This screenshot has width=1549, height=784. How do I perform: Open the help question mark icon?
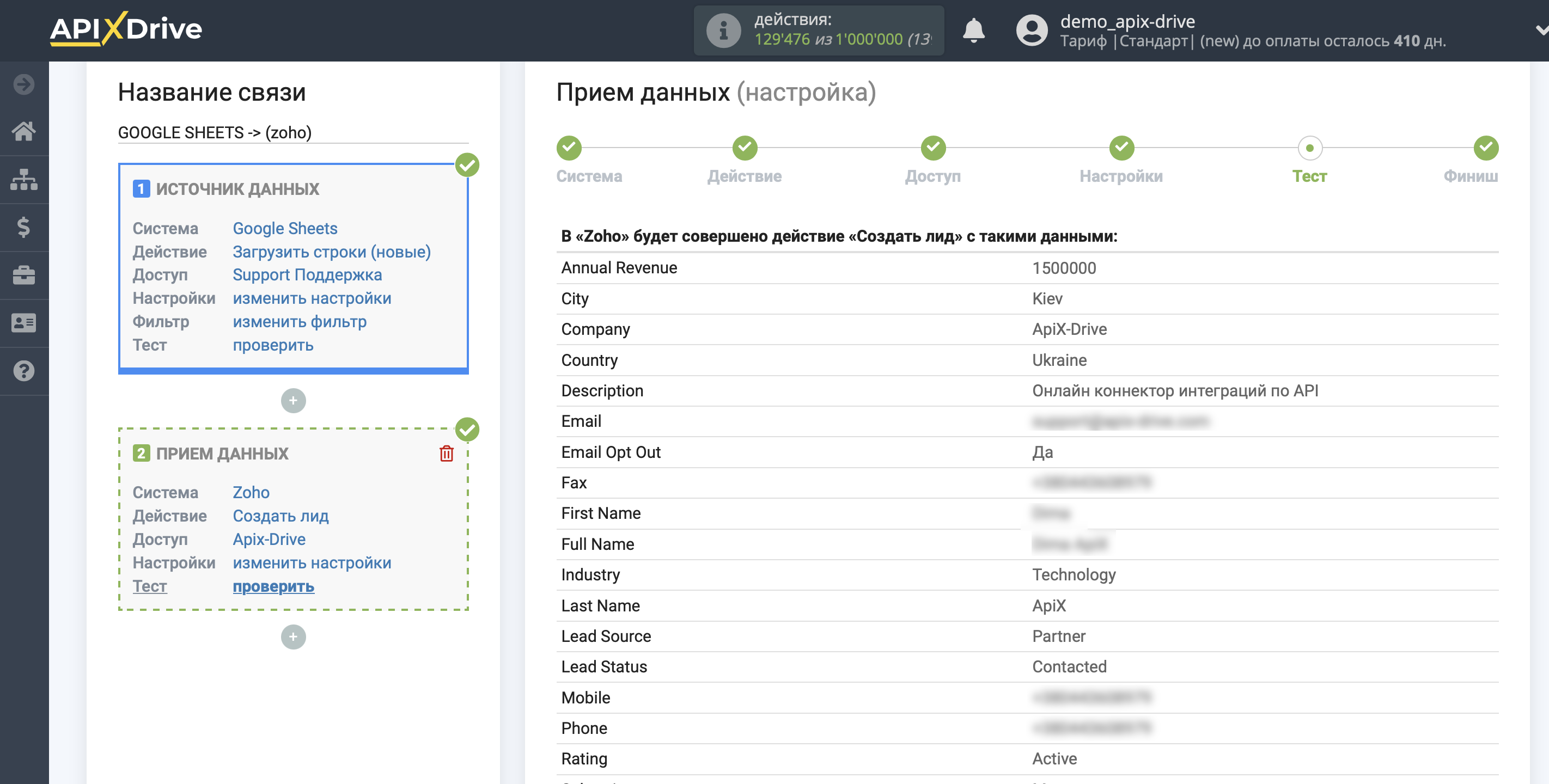24,371
